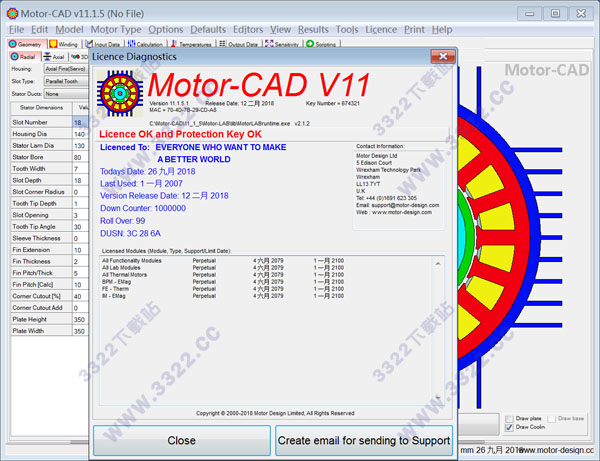Screen dimensions: 600x461
Task: Open the Tools menu
Action: 347,29
